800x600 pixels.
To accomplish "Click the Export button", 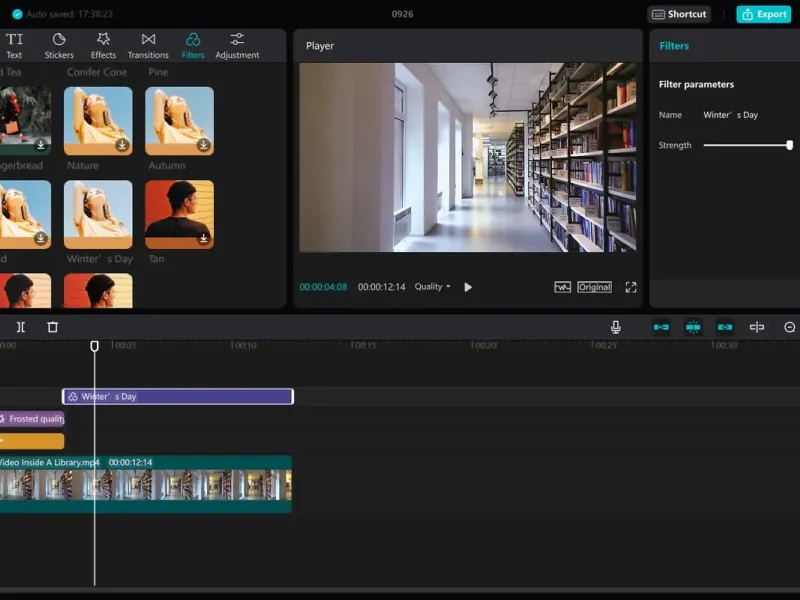I will coord(763,14).
